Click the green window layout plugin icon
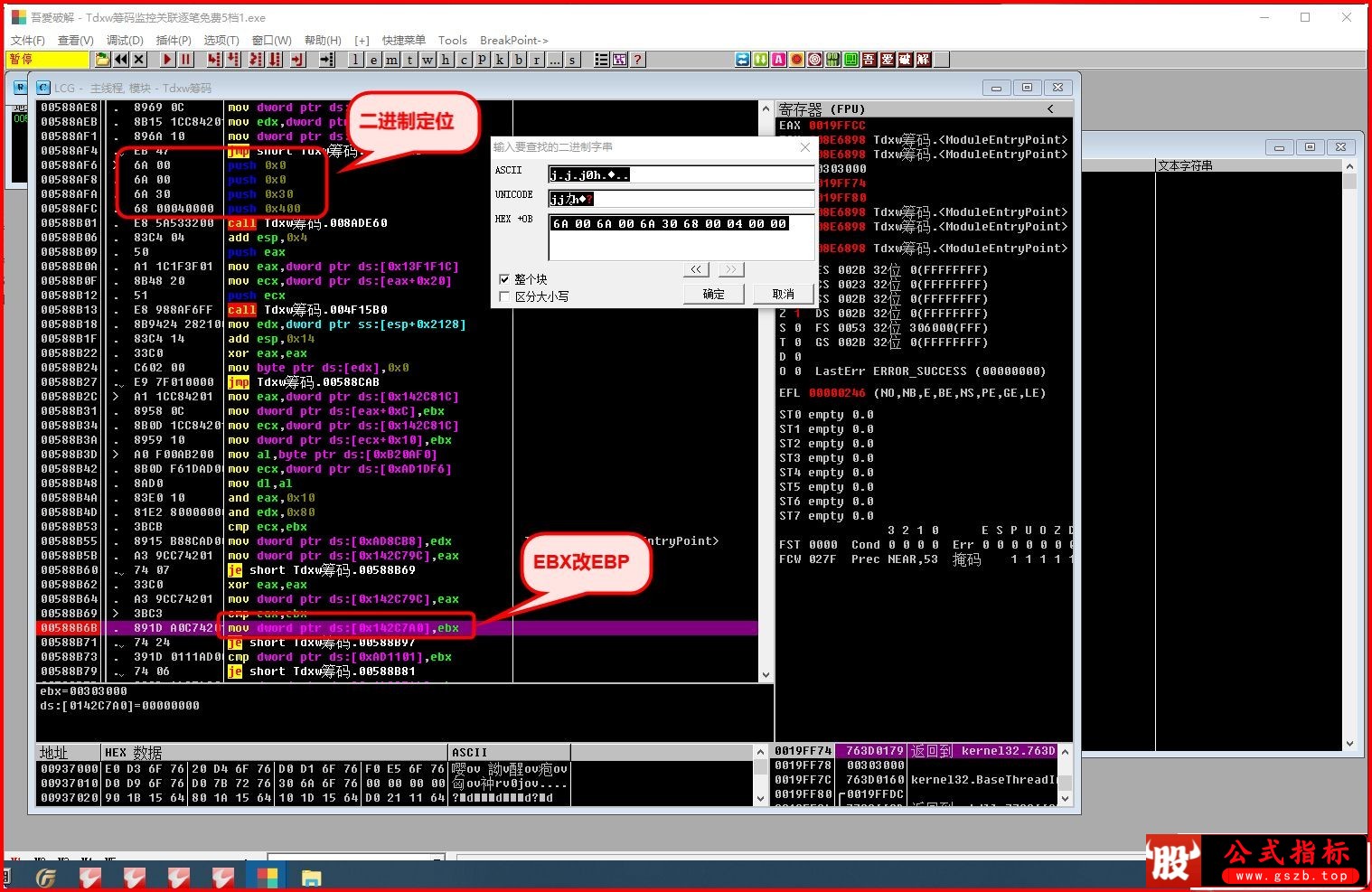Screen dimensions: 1372x892 tap(851, 60)
